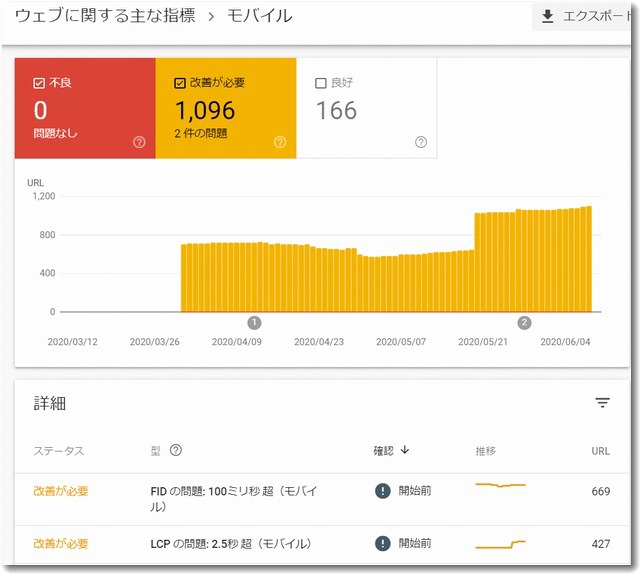Go to ウェブに関する主な指標 breadcrumb
640x574 pixels.
[x=105, y=15]
